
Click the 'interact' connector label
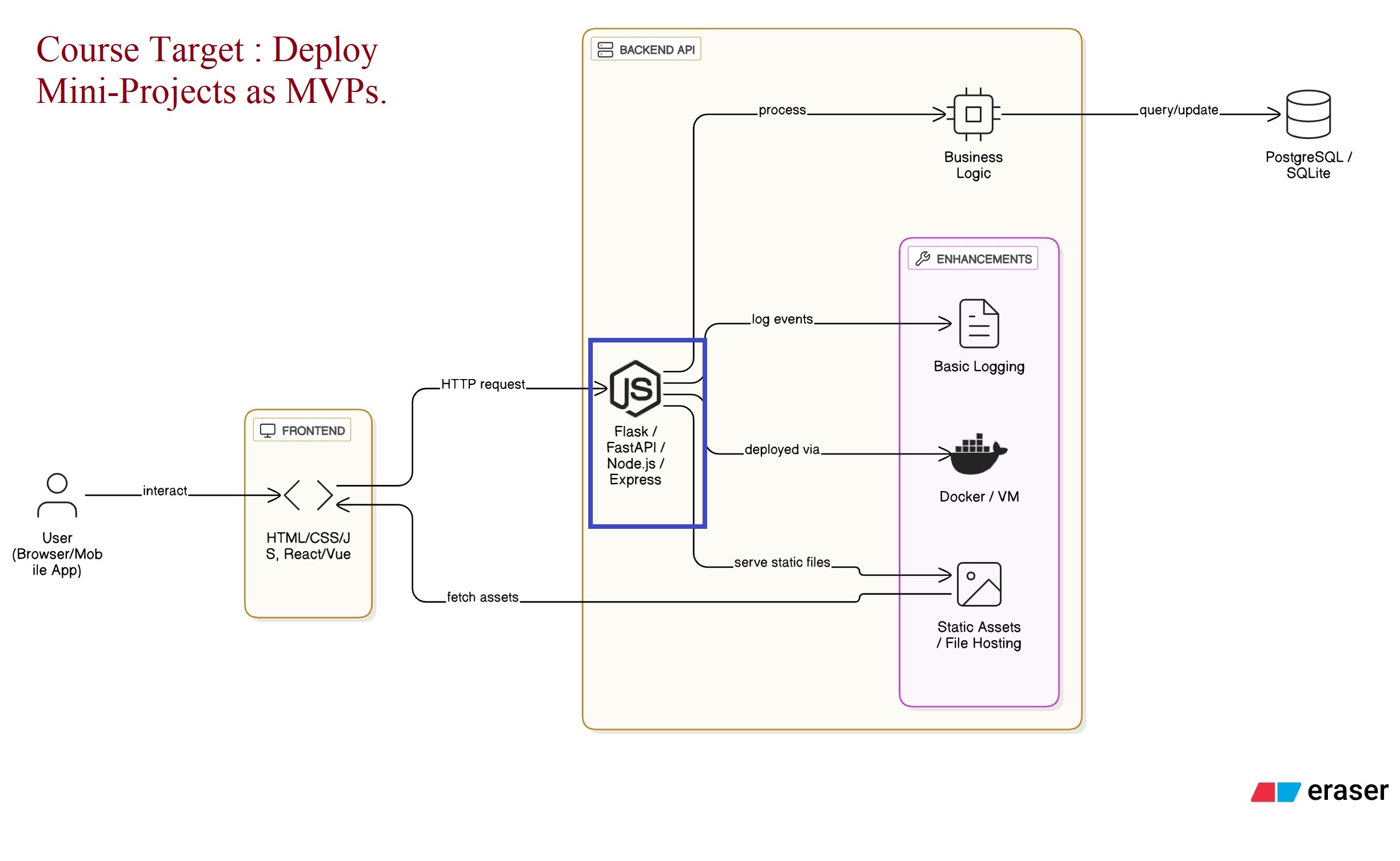click(x=165, y=491)
